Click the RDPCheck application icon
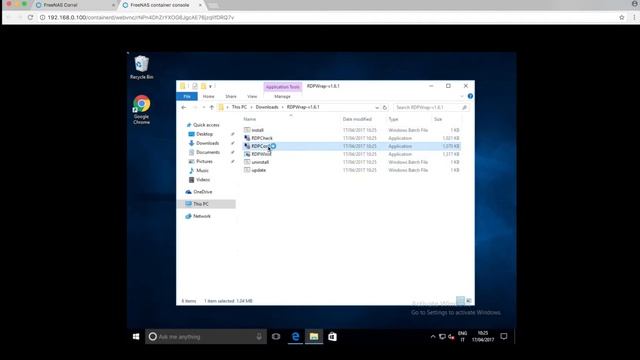 pyautogui.click(x=247, y=138)
